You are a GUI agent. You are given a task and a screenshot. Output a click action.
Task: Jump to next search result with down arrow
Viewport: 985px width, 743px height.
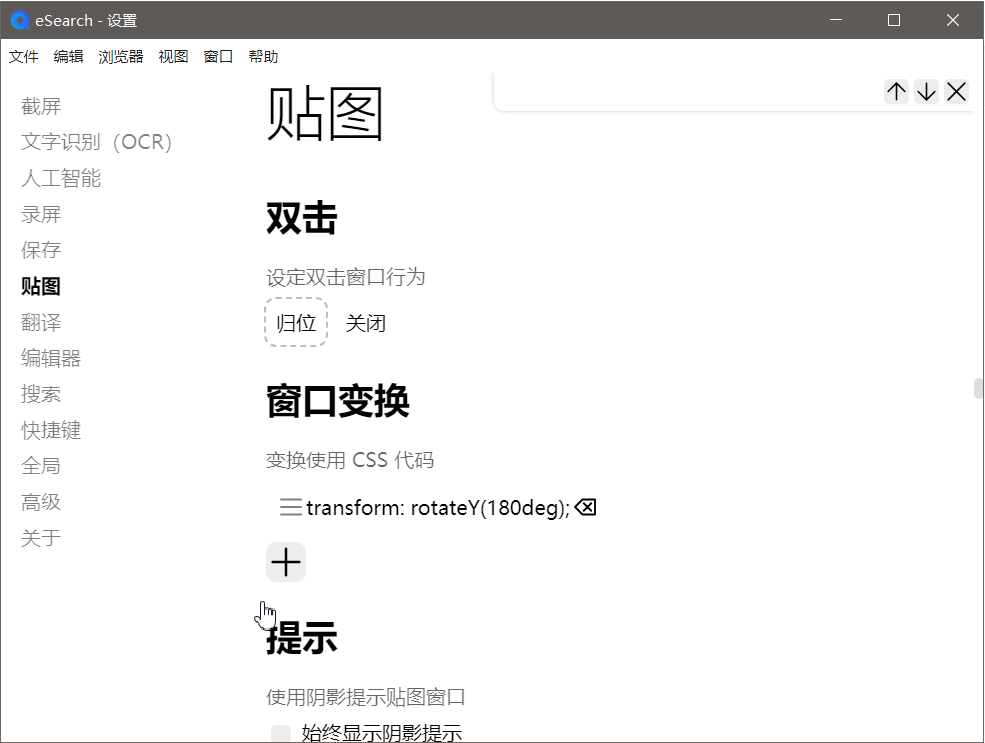tap(926, 91)
